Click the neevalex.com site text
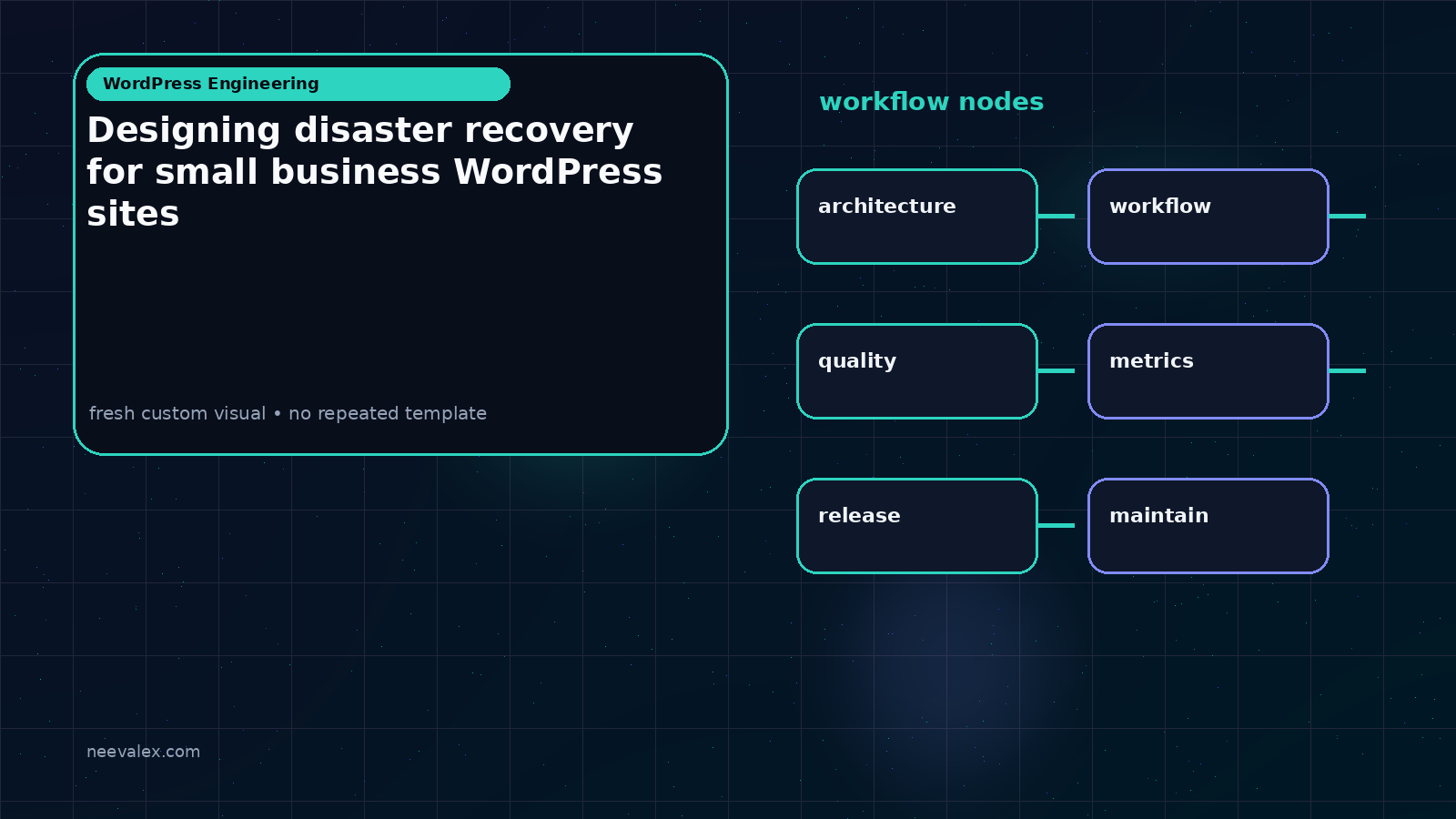The image size is (1456, 819). point(143,752)
